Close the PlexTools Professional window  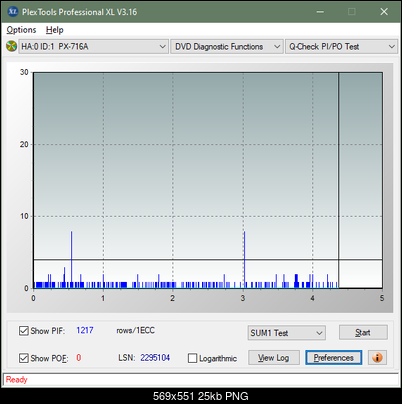(x=384, y=12)
